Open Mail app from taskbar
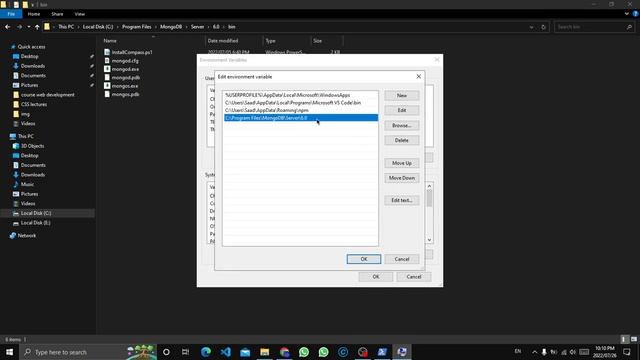Image resolution: width=640 pixels, height=360 pixels. point(245,352)
